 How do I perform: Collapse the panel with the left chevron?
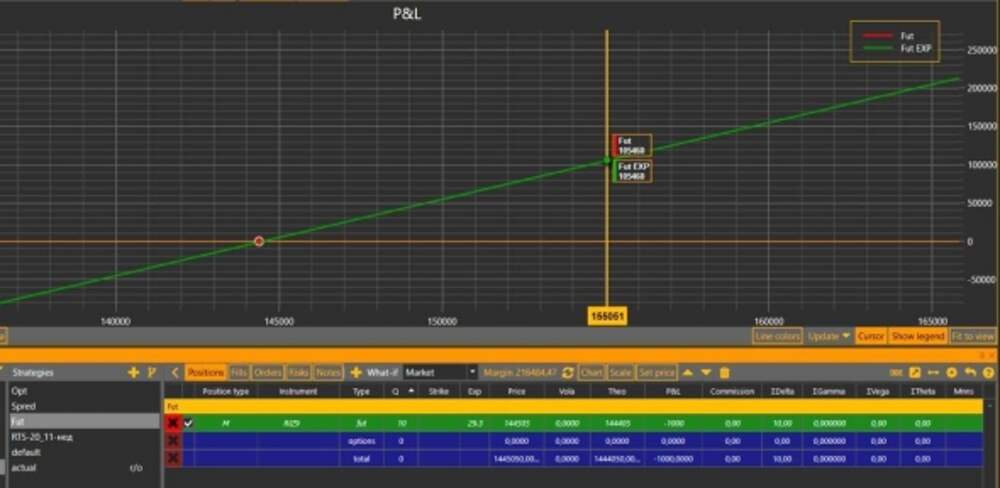(175, 372)
